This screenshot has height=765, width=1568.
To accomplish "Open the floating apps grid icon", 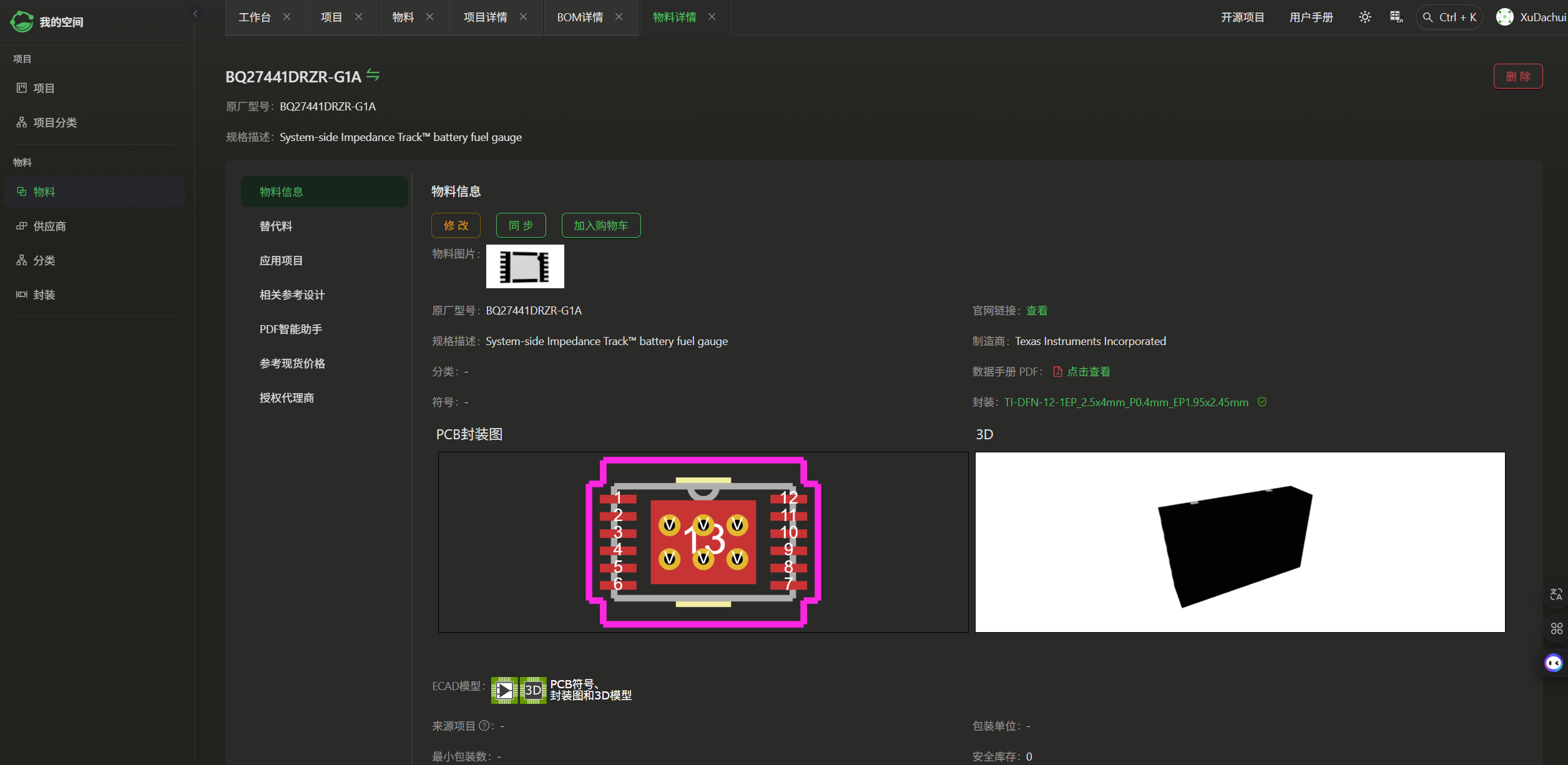I will pyautogui.click(x=1556, y=628).
